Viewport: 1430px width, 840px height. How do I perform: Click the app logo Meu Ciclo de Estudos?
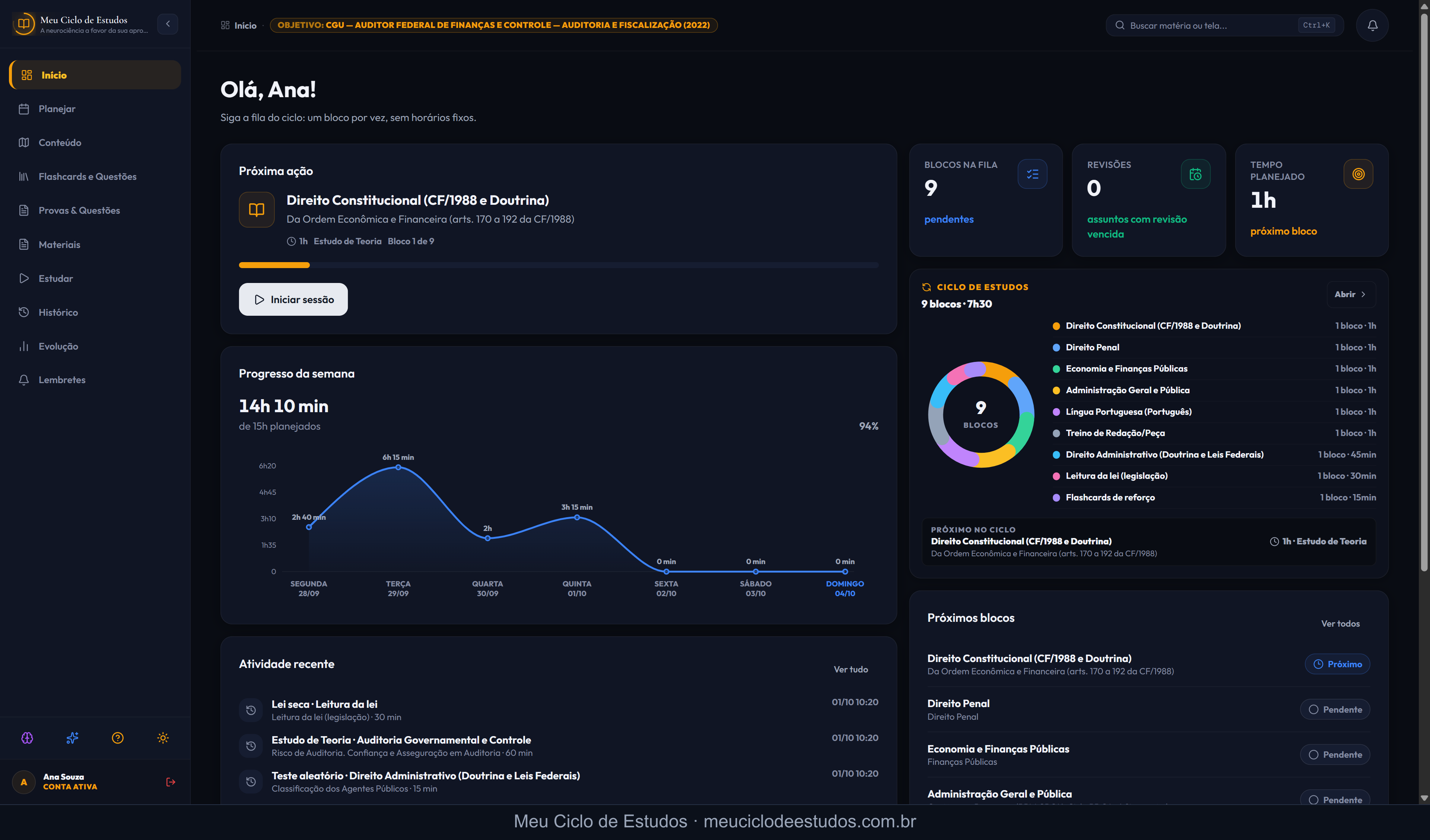(24, 24)
